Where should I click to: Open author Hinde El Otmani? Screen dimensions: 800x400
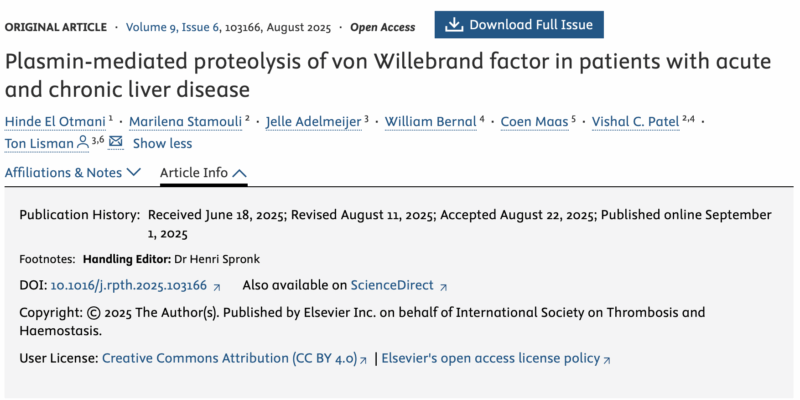[x=57, y=121]
